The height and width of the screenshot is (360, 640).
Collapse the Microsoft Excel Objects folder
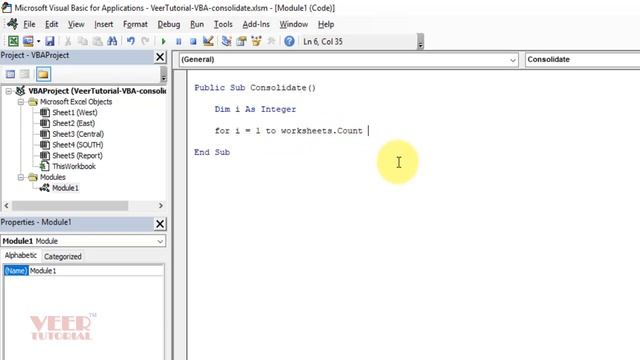21,102
